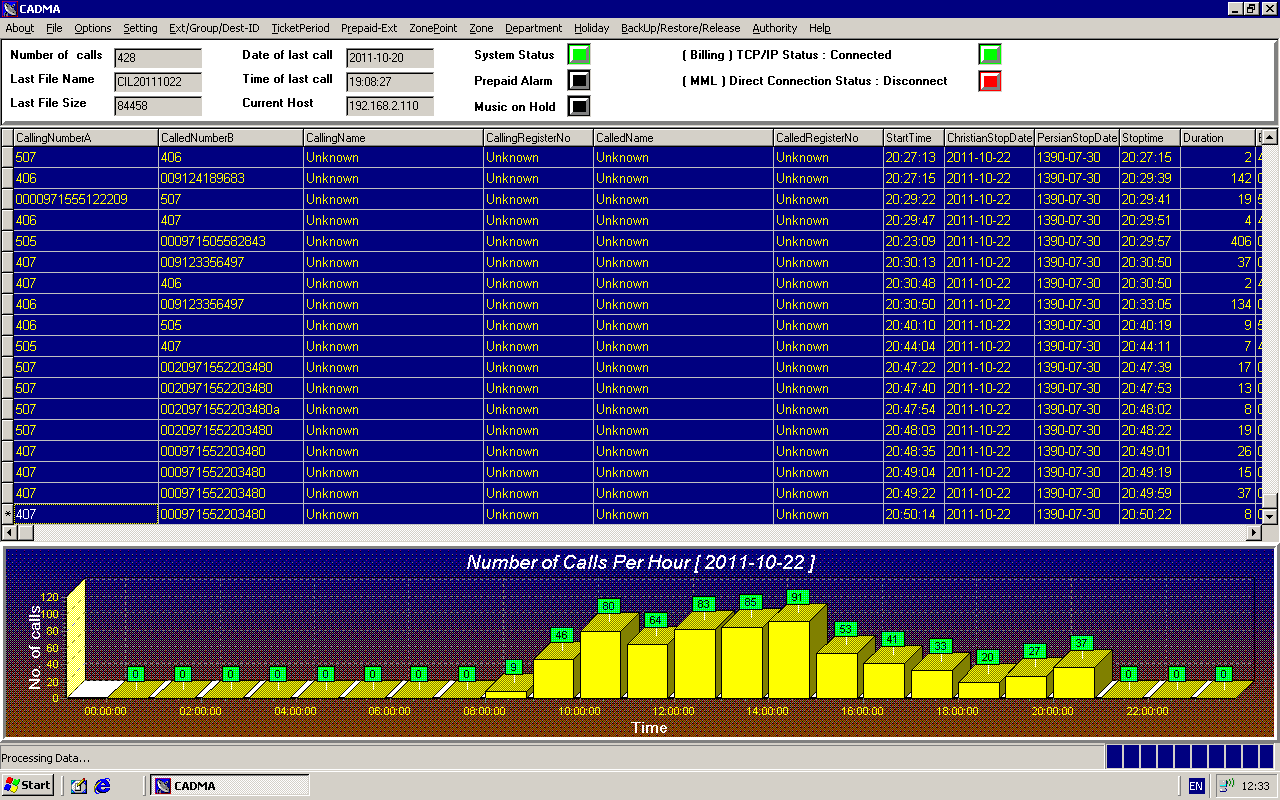The height and width of the screenshot is (800, 1280).
Task: Click the horizontal scrollbar right arrow
Action: pyautogui.click(x=1254, y=533)
